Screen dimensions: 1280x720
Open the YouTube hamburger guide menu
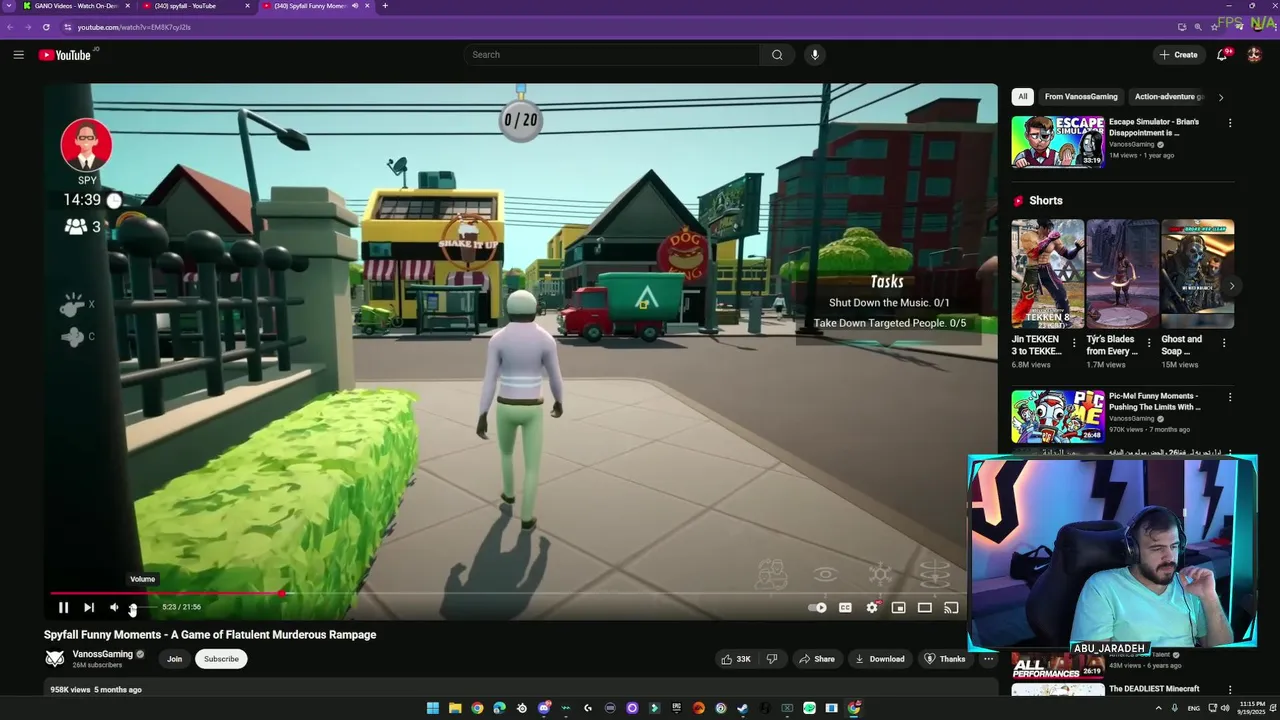[18, 55]
